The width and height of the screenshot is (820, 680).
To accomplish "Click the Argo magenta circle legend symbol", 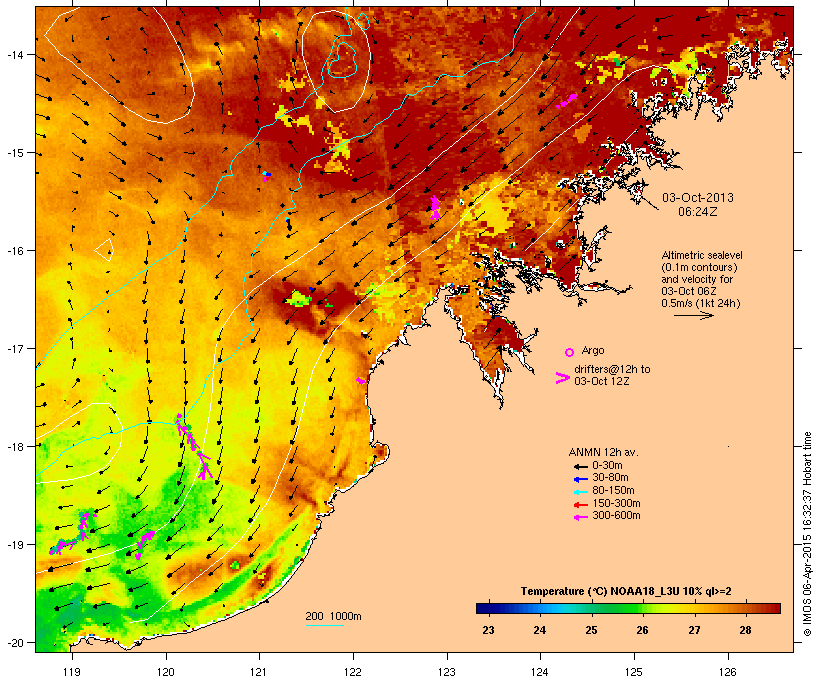I will pyautogui.click(x=570, y=352).
